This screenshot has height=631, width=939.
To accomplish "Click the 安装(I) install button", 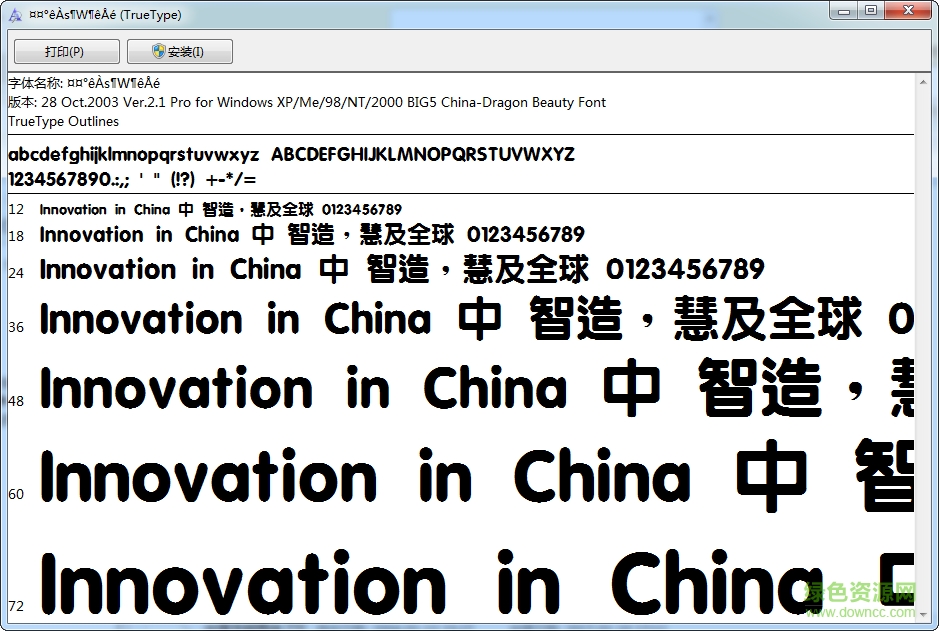I will [x=180, y=51].
